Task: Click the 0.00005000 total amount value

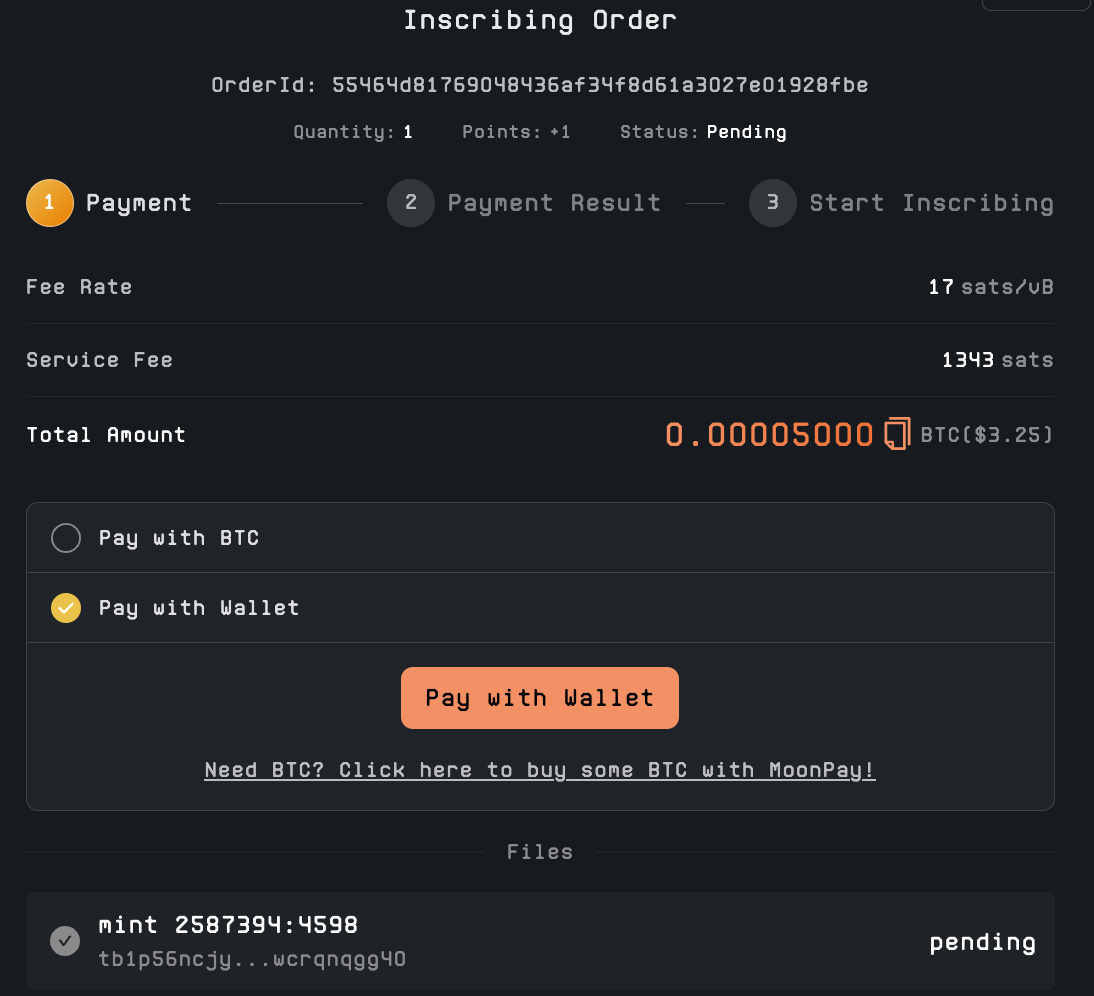Action: point(770,435)
